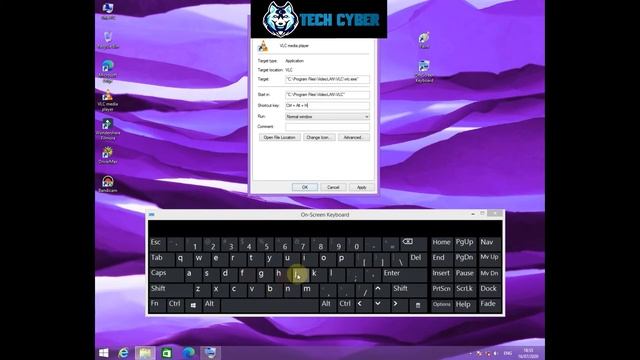Tap the End key on the keyboard
Viewport: 640px width, 360px height.
442,259
